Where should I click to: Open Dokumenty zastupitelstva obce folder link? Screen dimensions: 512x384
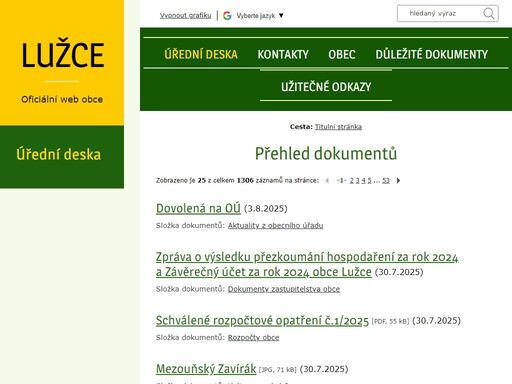pos(284,289)
